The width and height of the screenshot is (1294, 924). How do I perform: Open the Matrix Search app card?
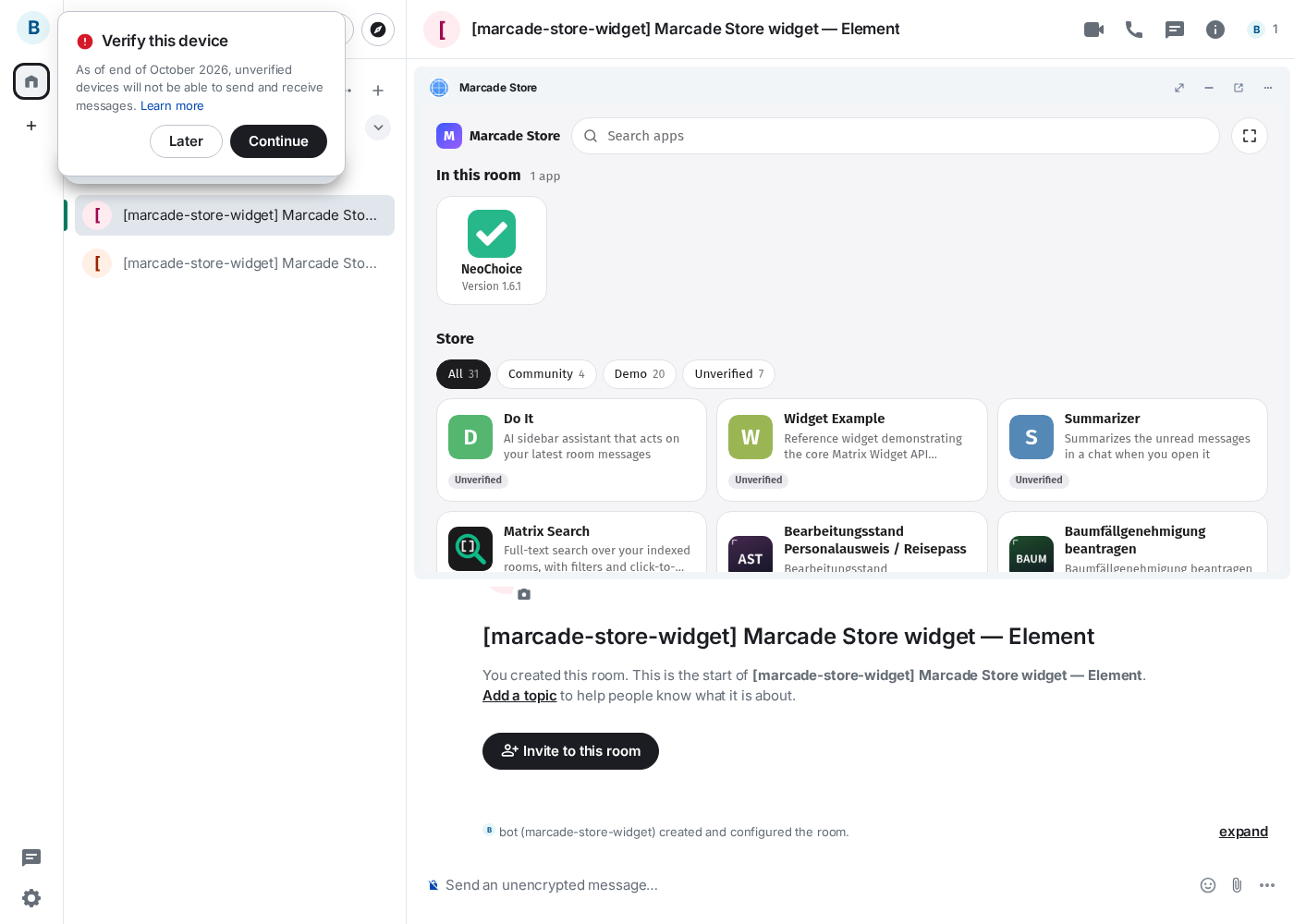[571, 543]
